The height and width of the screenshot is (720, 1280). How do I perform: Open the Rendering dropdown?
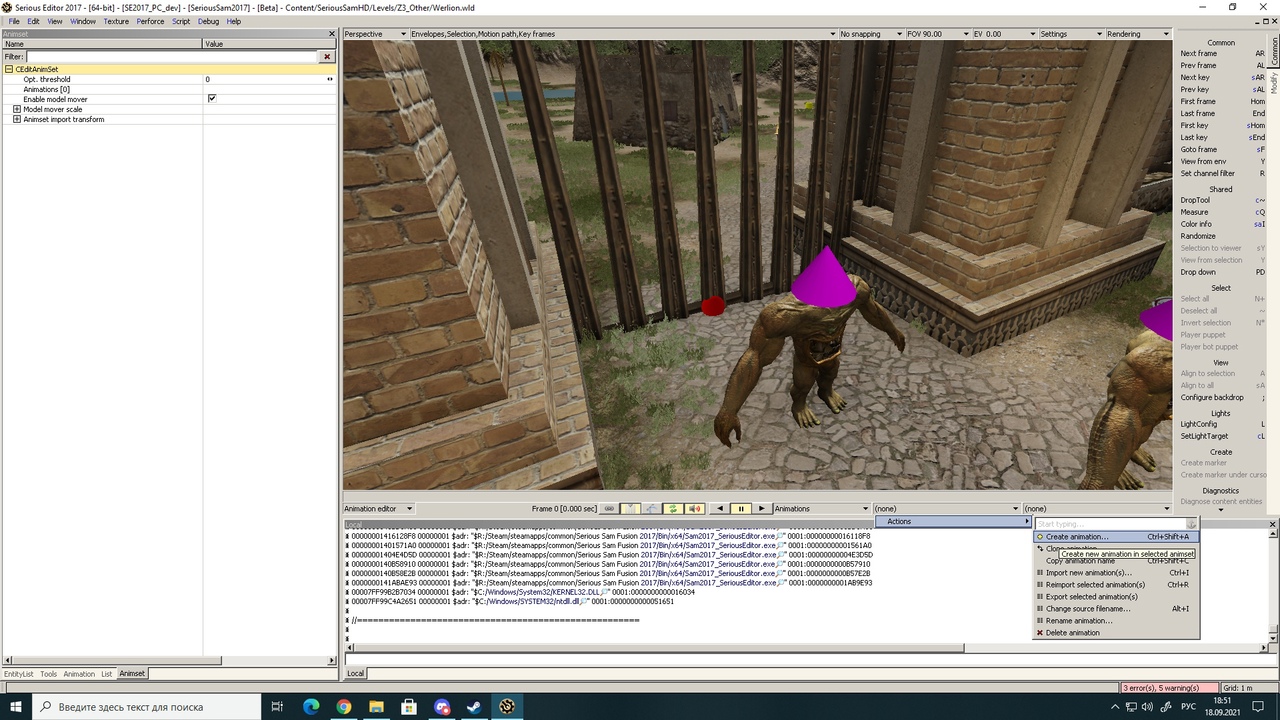click(x=1138, y=34)
